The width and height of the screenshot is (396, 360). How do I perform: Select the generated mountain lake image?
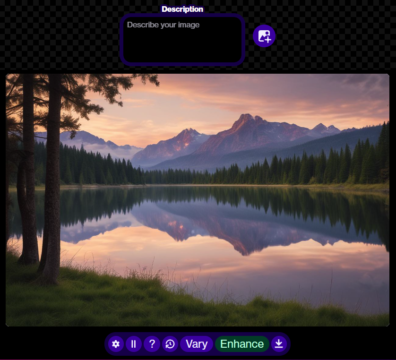[x=197, y=200]
